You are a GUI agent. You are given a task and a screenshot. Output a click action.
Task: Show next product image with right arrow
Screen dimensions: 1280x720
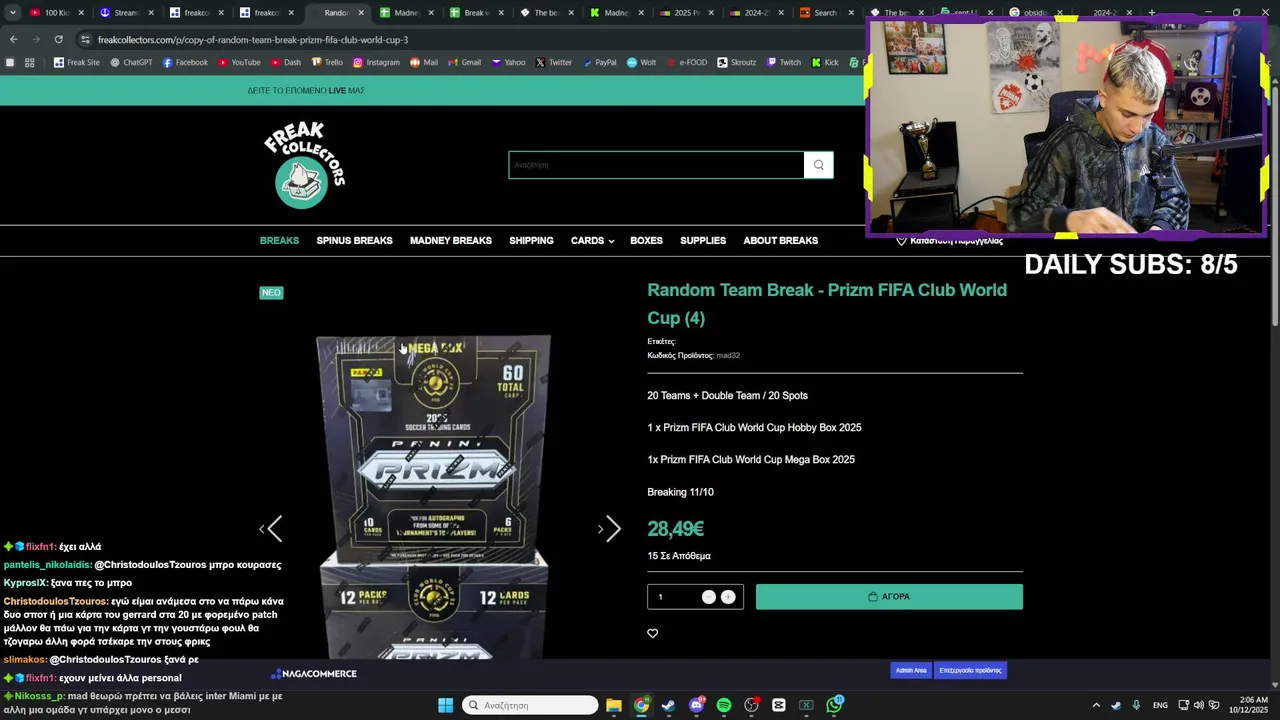click(x=612, y=528)
